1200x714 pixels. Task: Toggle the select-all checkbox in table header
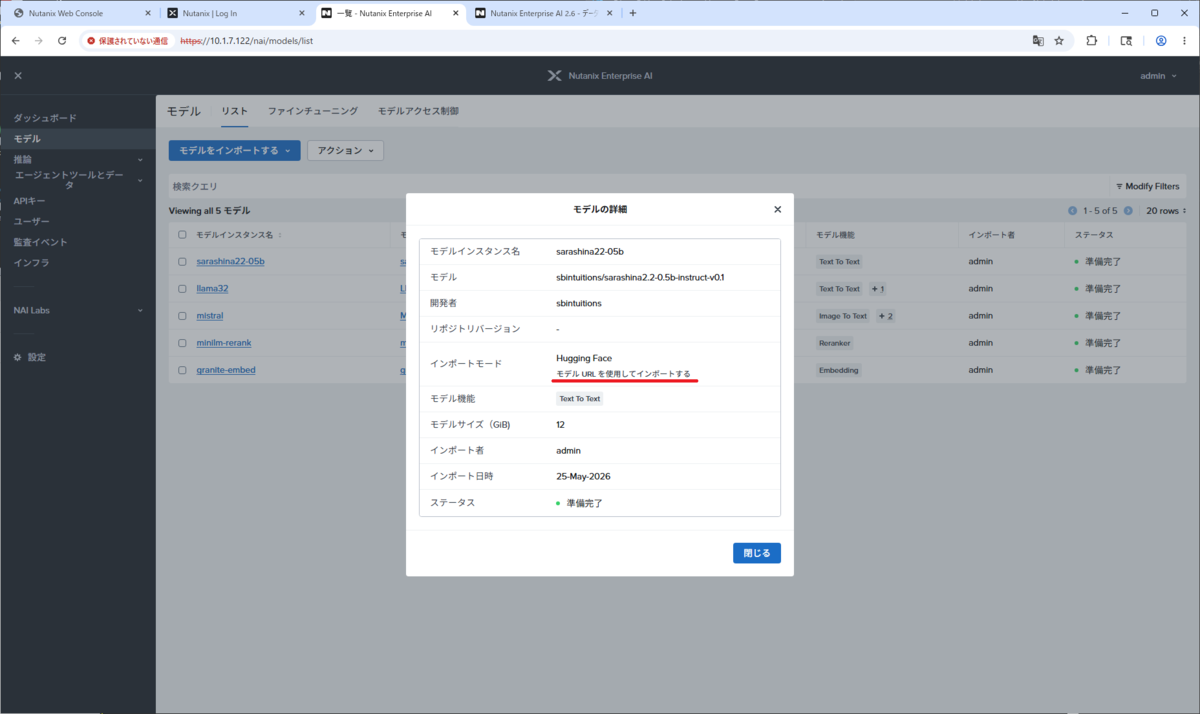tap(182, 235)
